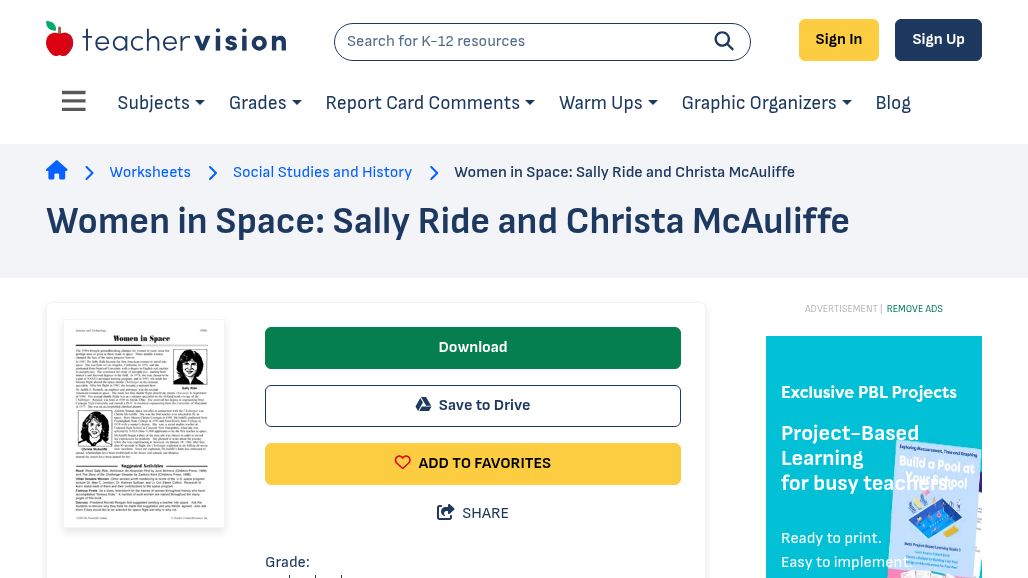Screen dimensions: 1028x578
Task: Click the home icon in the breadcrumb
Action: point(57,170)
